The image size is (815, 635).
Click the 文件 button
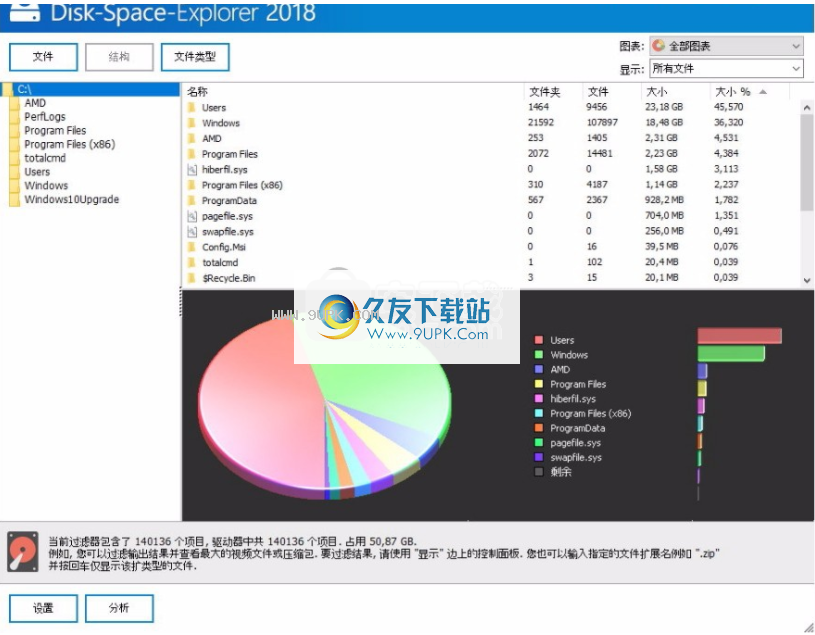coord(43,57)
